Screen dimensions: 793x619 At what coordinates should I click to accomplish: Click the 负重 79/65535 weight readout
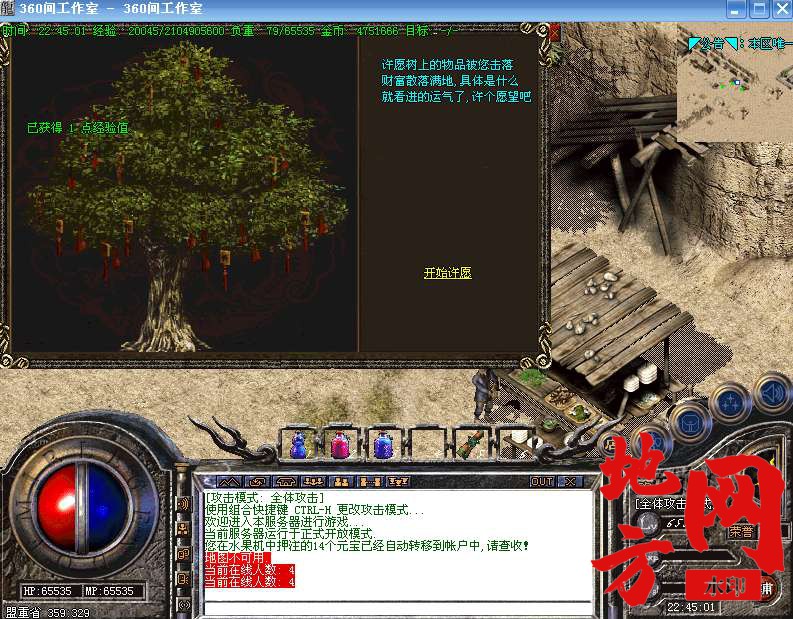(x=273, y=31)
